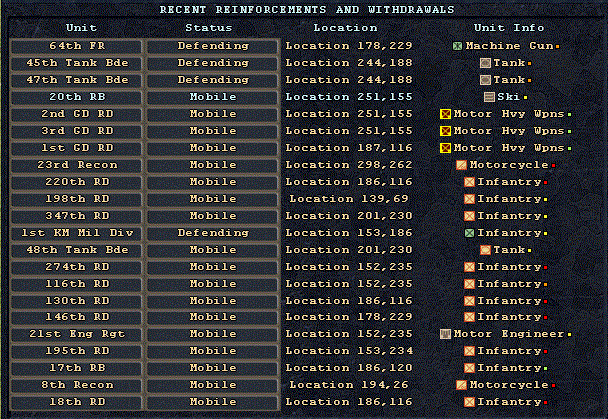Click the Tank icon for 47th Tank Bde

click(x=485, y=80)
